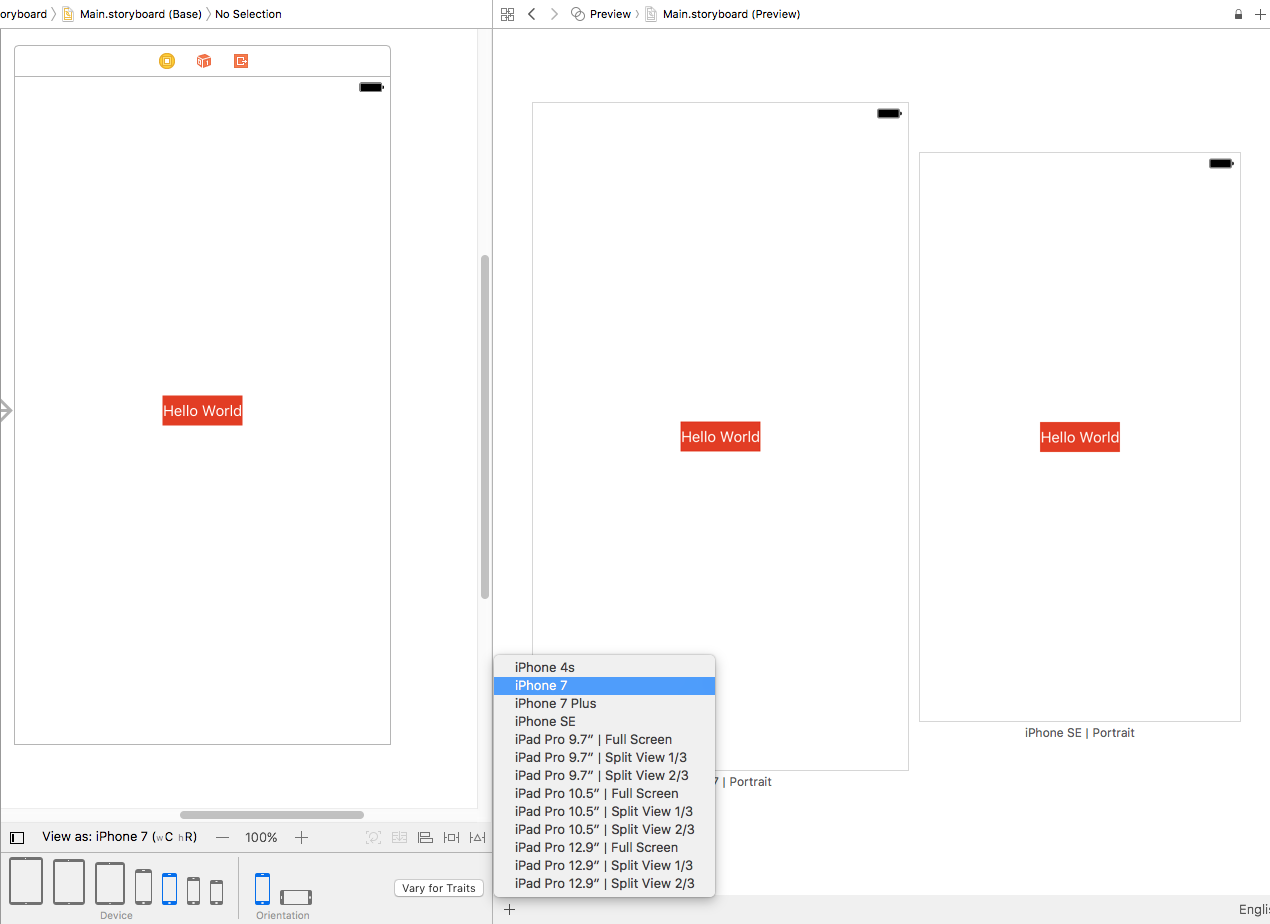Click the Exit icon in scene dock

(x=241, y=61)
